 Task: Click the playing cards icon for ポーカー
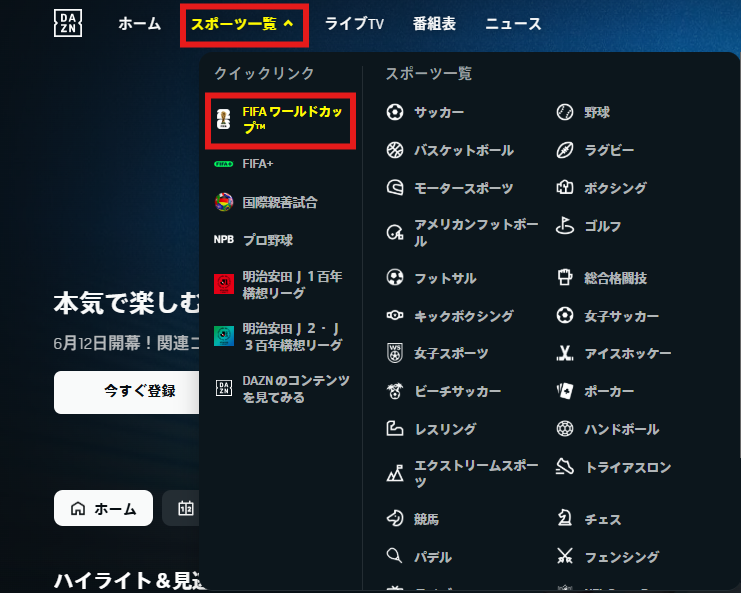tap(565, 391)
